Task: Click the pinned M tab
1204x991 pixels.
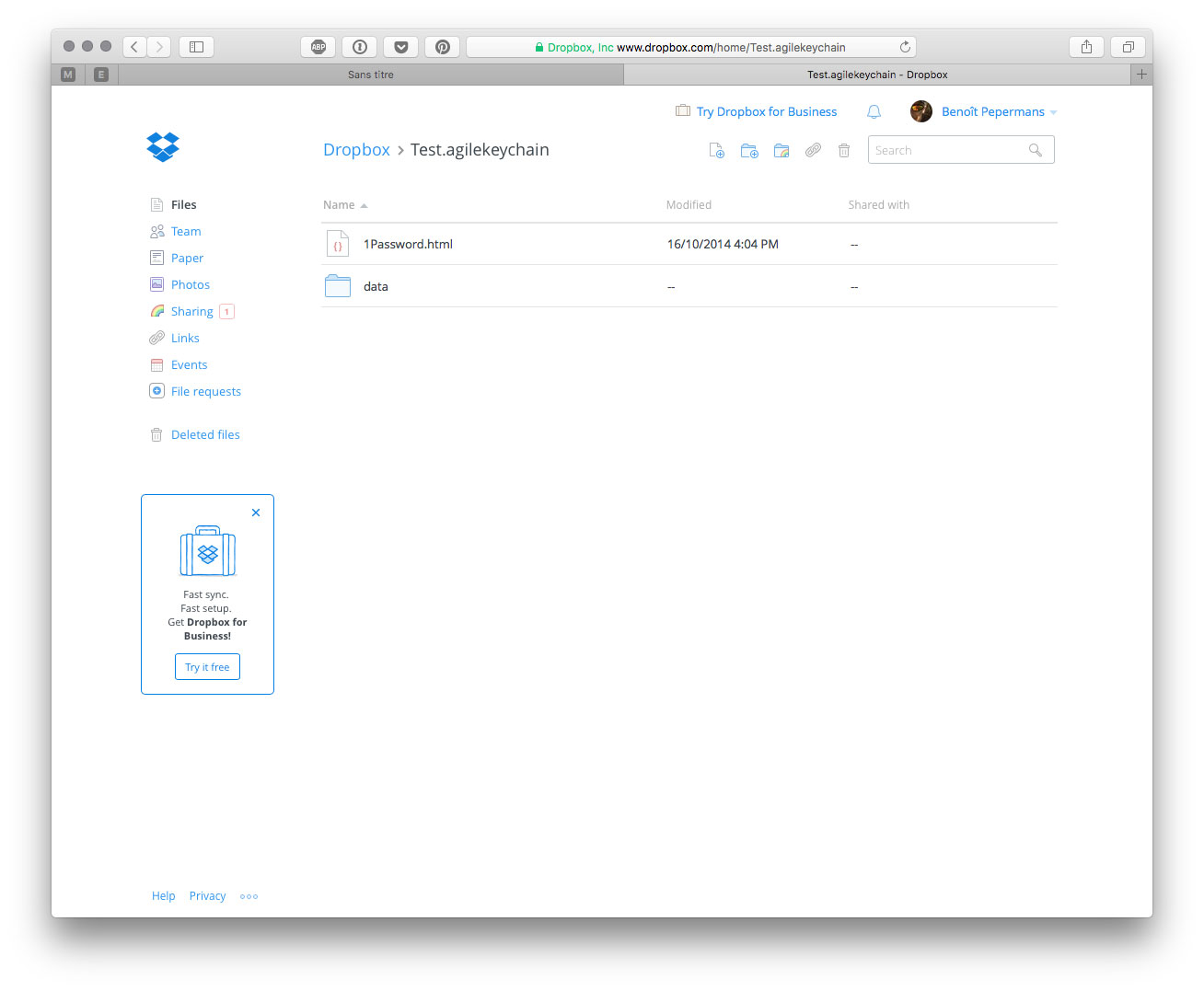Action: tap(68, 75)
